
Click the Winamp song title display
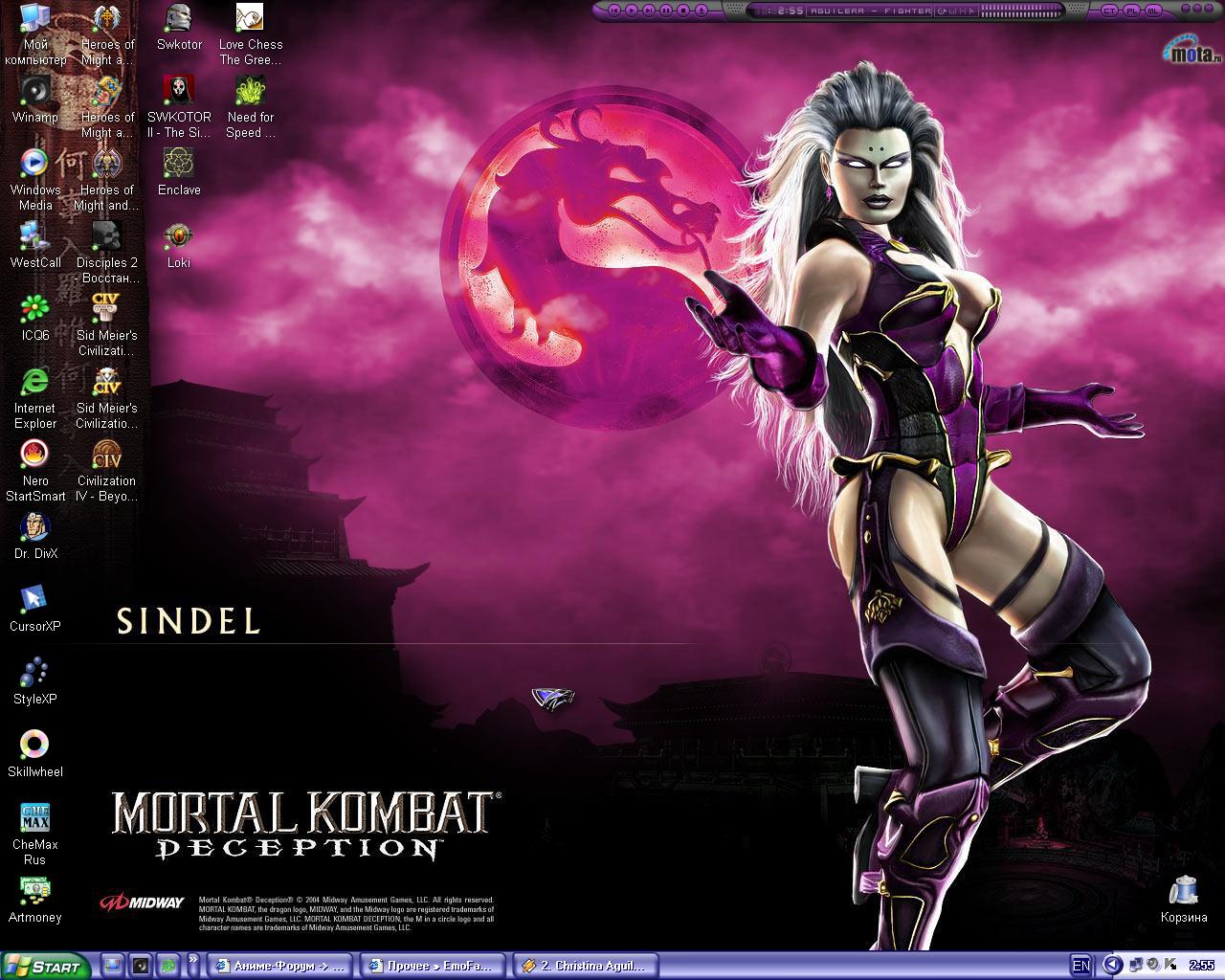[x=871, y=11]
